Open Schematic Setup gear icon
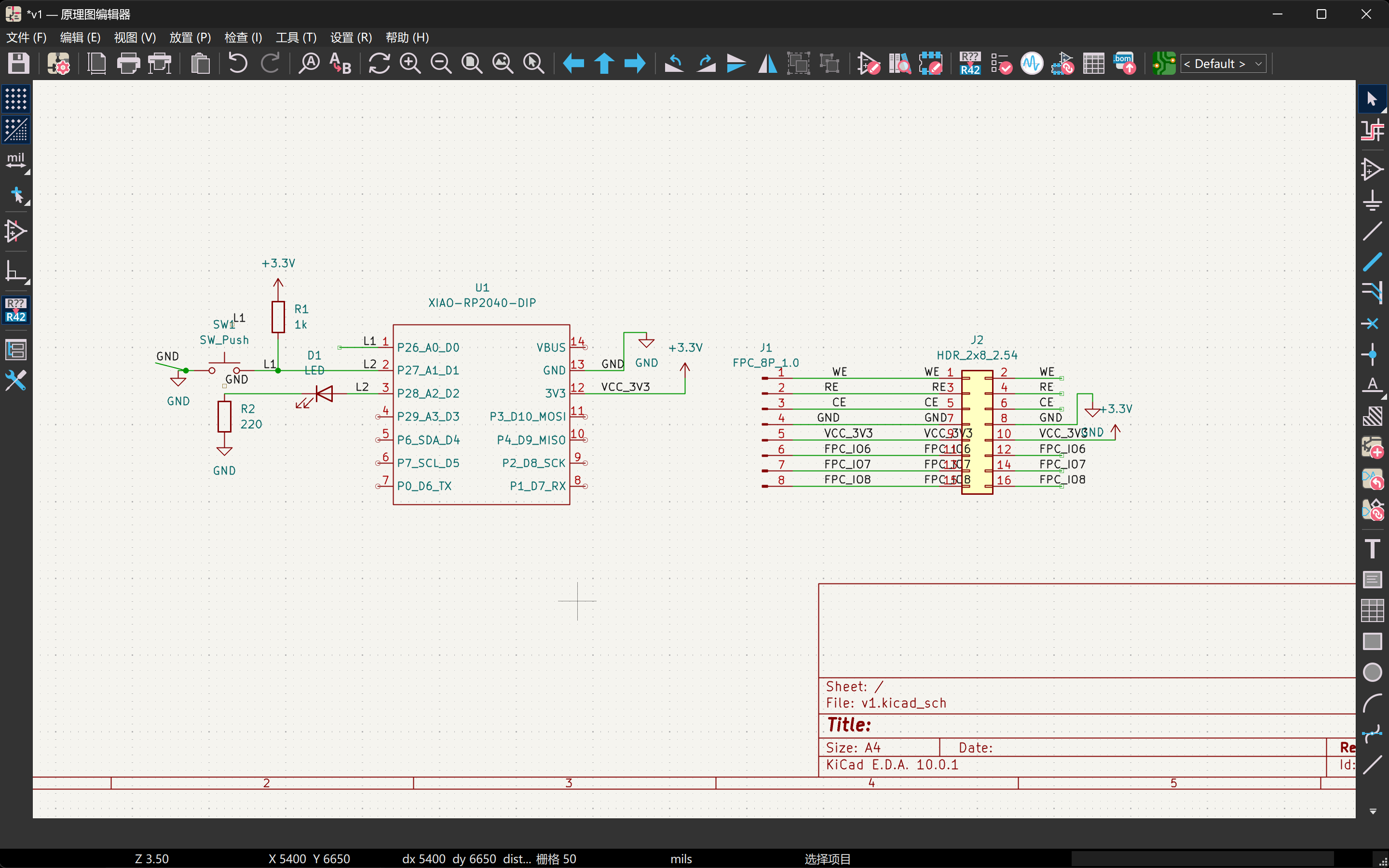 (58, 63)
